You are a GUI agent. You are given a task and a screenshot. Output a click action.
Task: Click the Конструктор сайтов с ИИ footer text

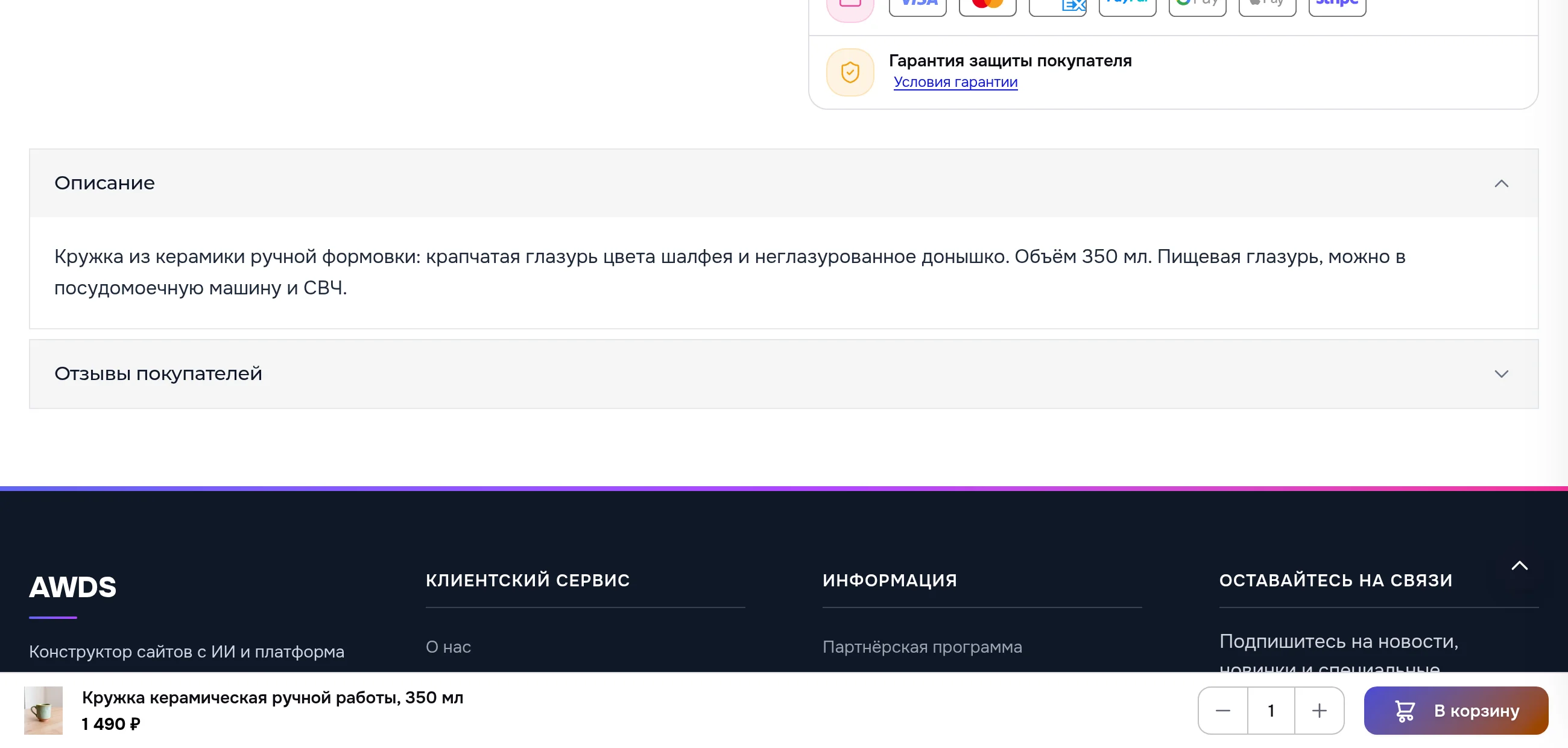click(186, 651)
